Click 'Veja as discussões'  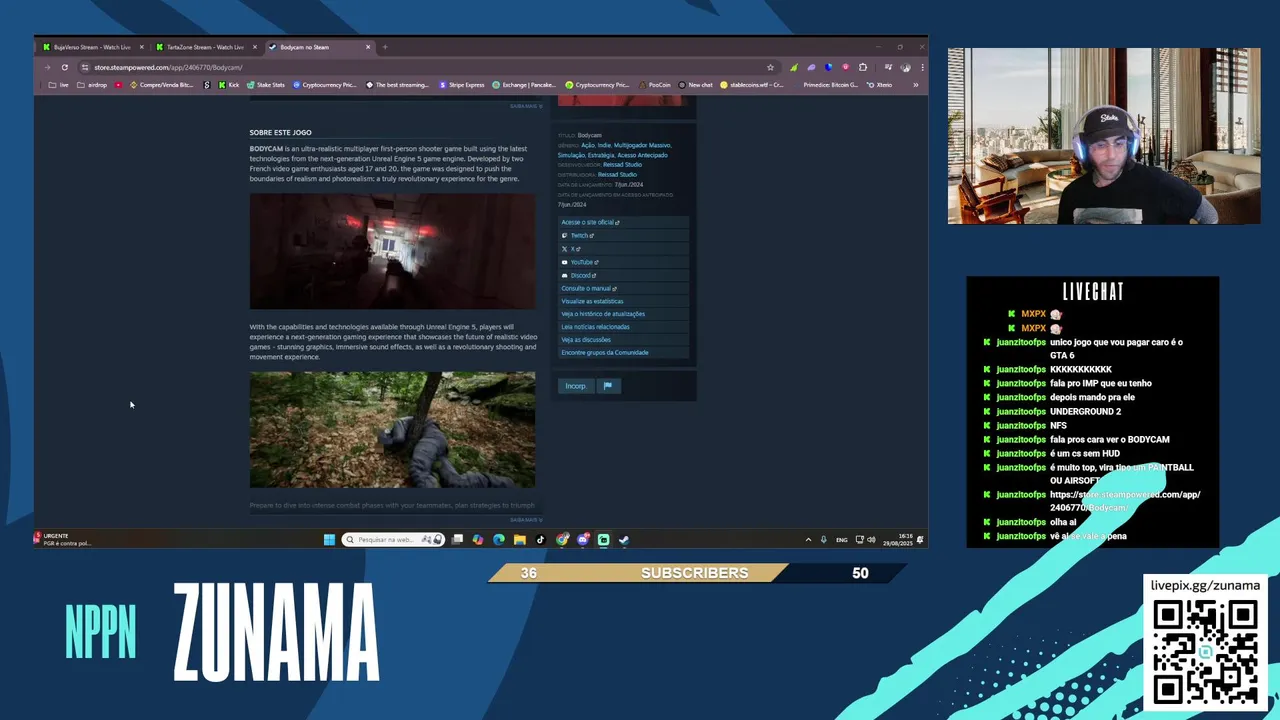(623, 340)
